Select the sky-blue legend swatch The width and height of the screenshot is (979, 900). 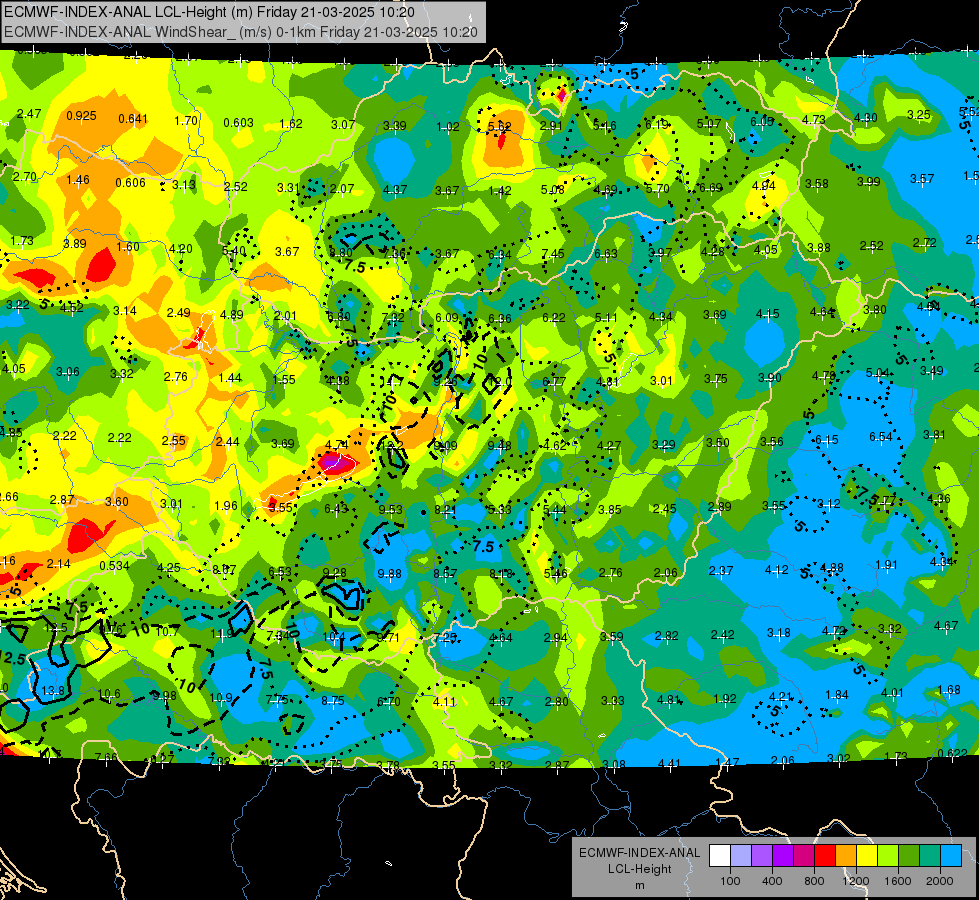tap(952, 856)
